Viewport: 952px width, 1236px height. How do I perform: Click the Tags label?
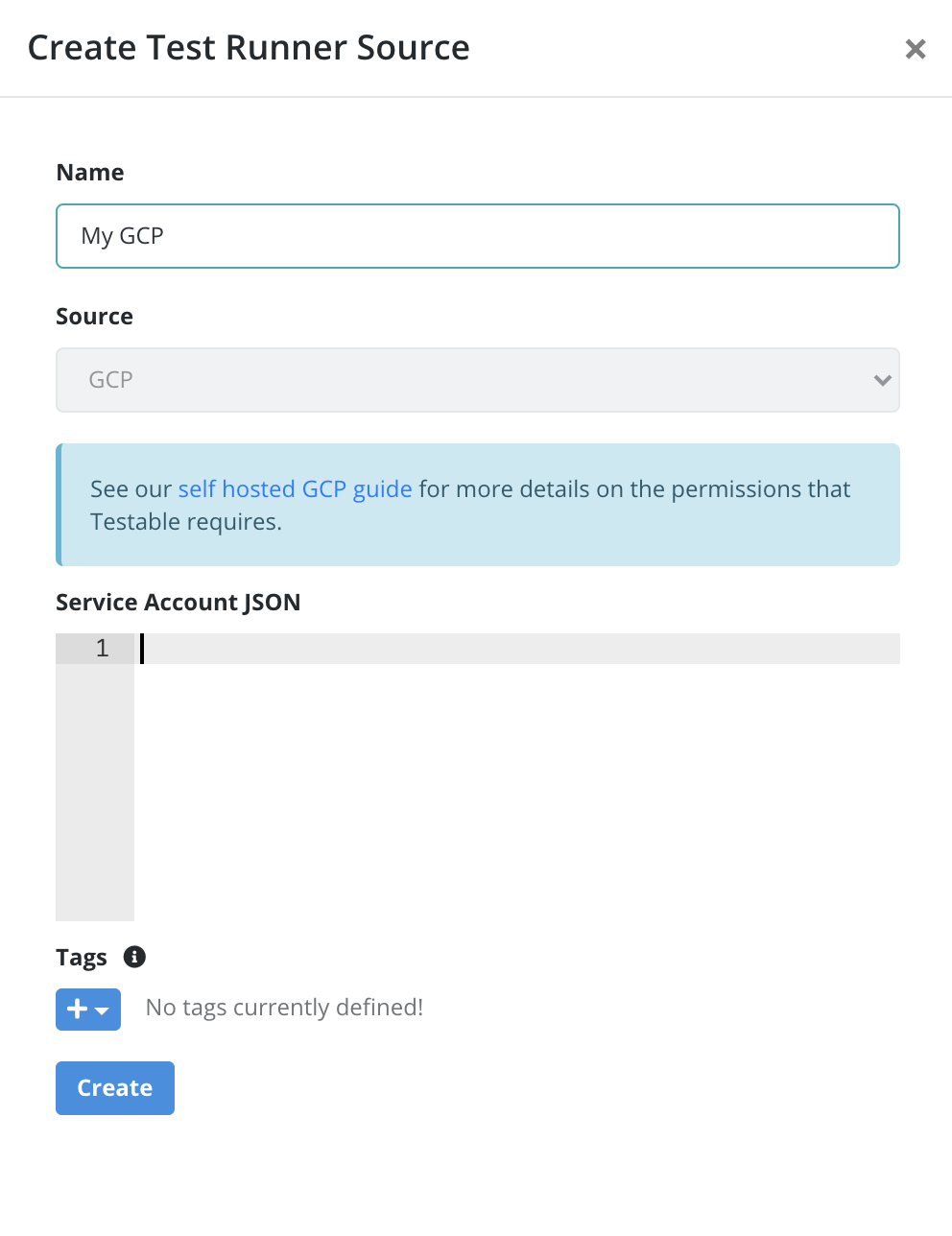(x=82, y=958)
